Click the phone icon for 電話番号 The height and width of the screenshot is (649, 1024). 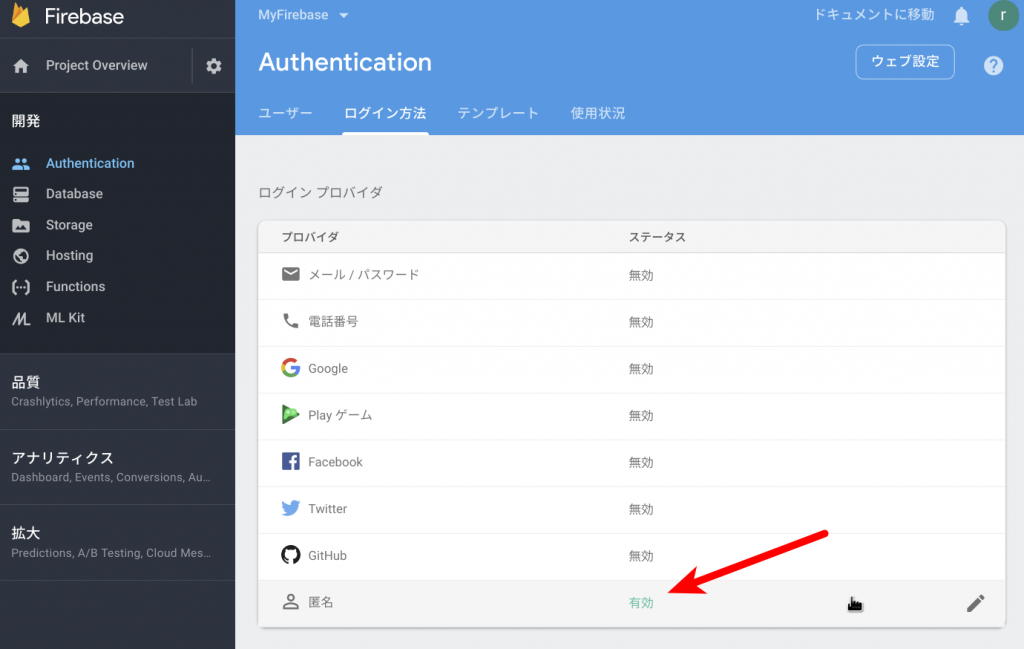click(x=291, y=321)
